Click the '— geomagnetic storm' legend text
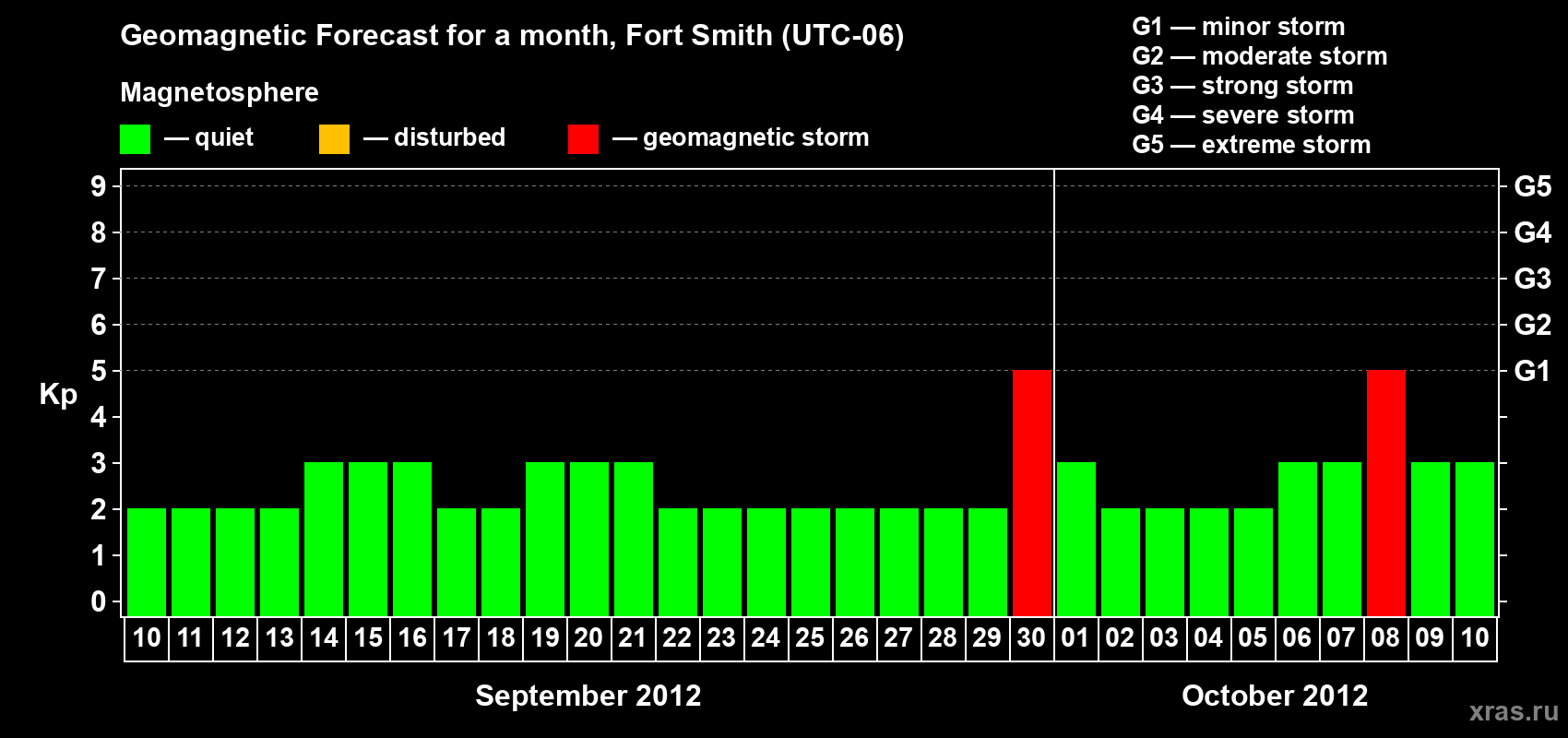This screenshot has height=738, width=1568. click(x=741, y=138)
